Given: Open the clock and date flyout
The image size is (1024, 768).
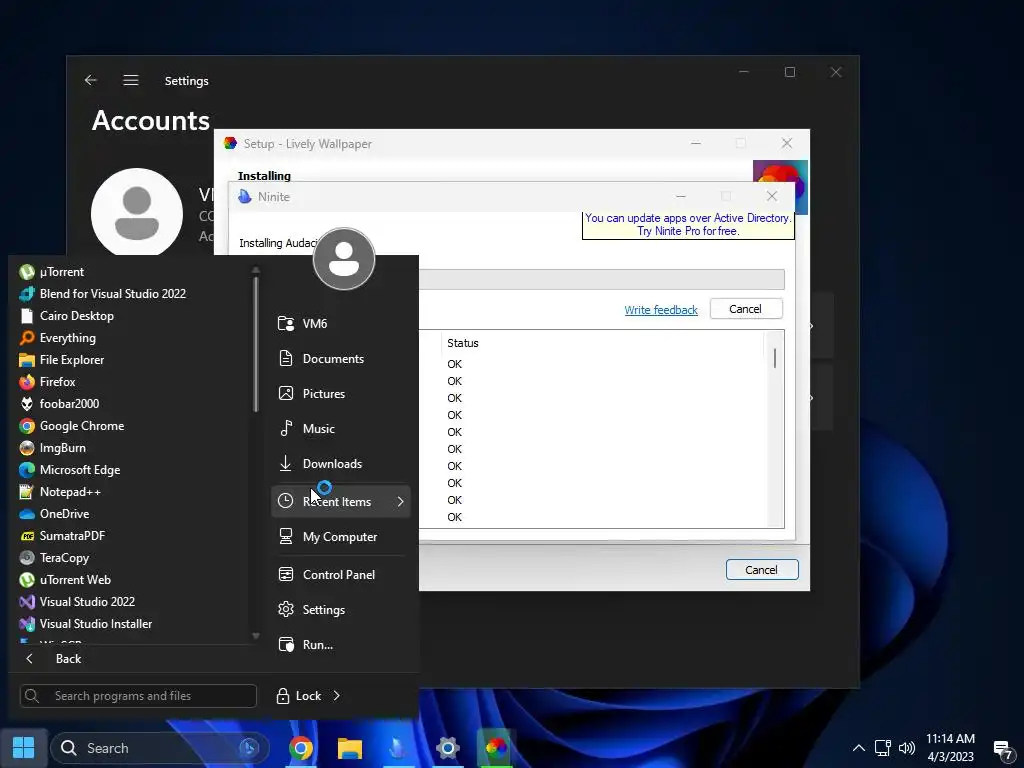Looking at the screenshot, I should (951, 748).
